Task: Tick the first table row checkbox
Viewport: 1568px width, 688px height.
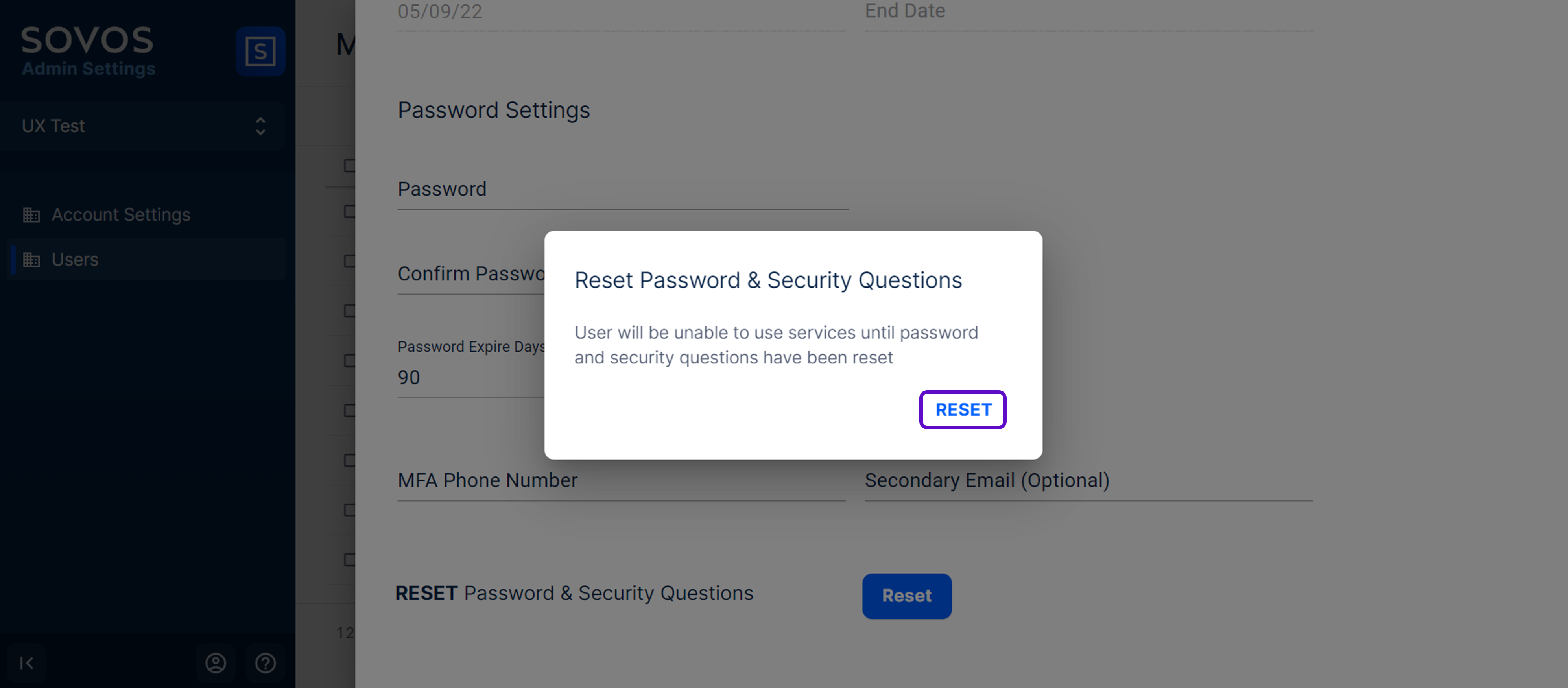Action: click(x=349, y=166)
